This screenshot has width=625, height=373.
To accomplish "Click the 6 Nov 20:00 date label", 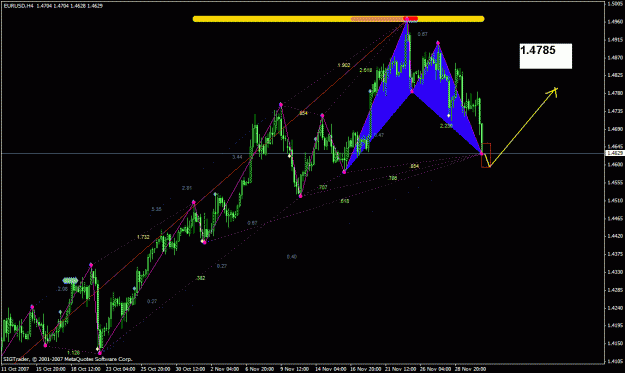I will pos(259,369).
